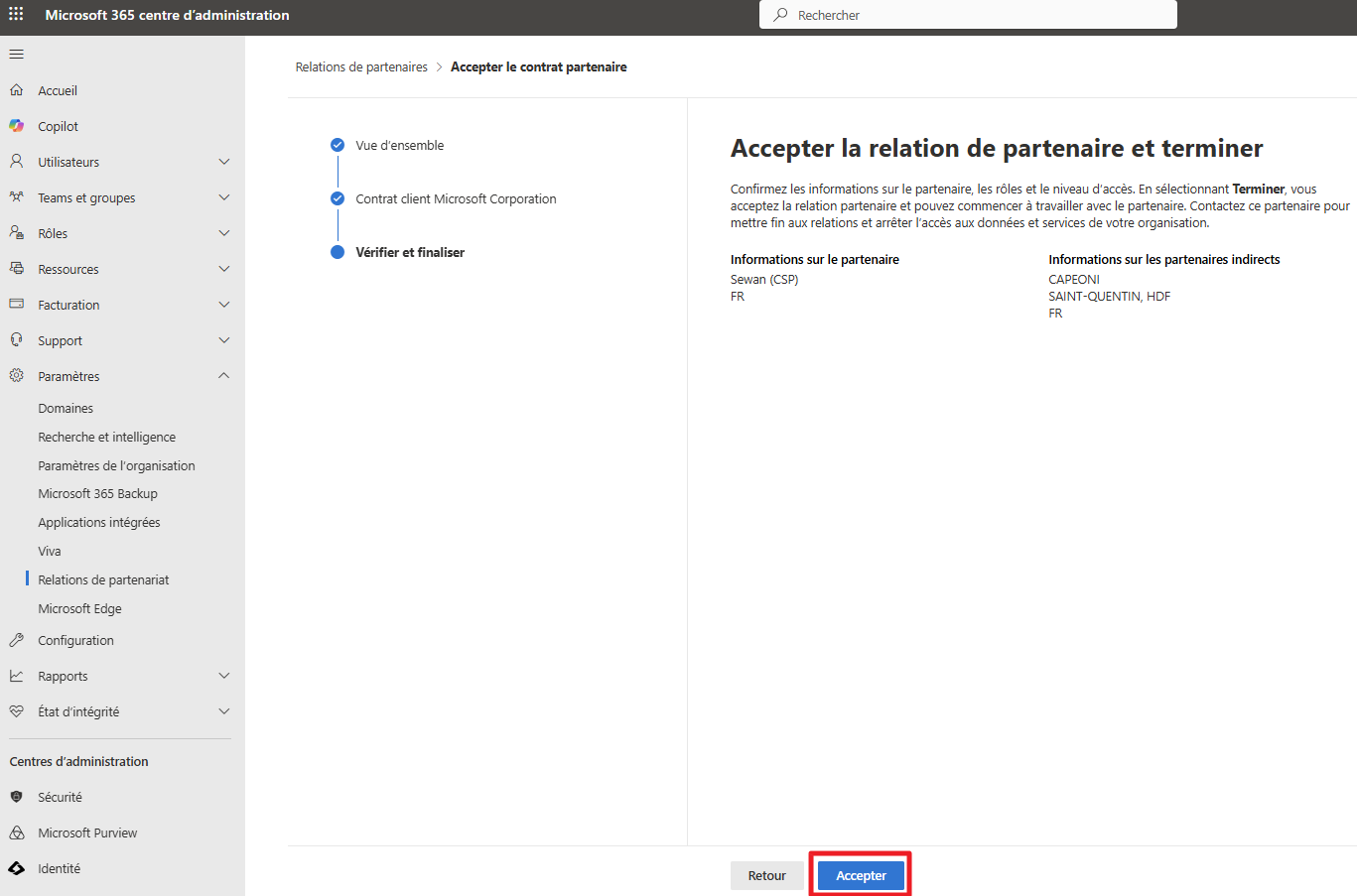Click the Utilisateurs person icon
The image size is (1357, 896).
(x=16, y=162)
